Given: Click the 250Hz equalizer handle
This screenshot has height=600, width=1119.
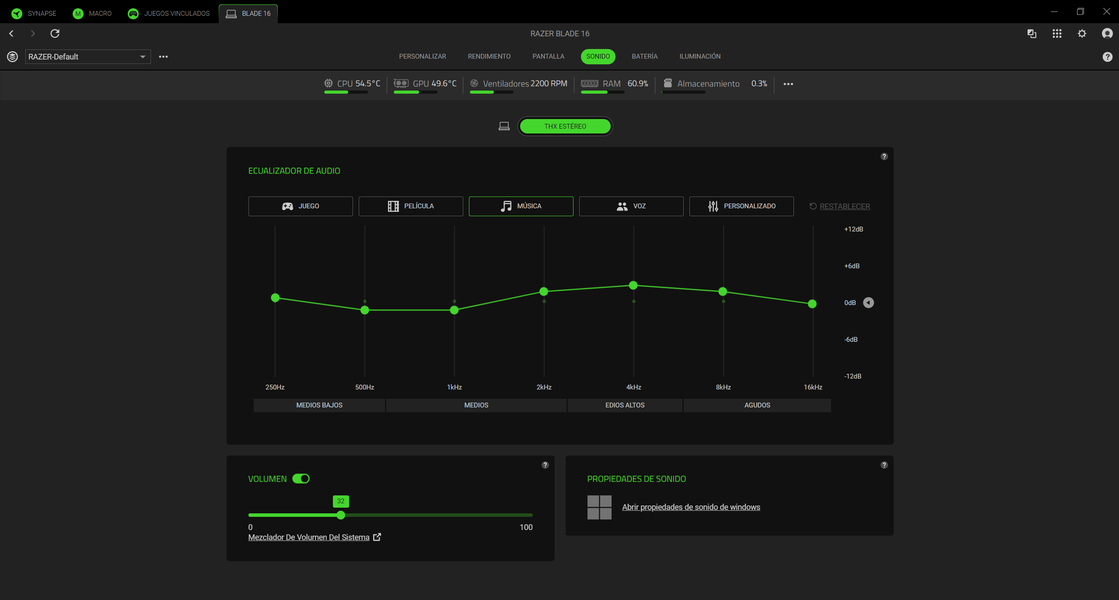Looking at the screenshot, I should tap(275, 298).
